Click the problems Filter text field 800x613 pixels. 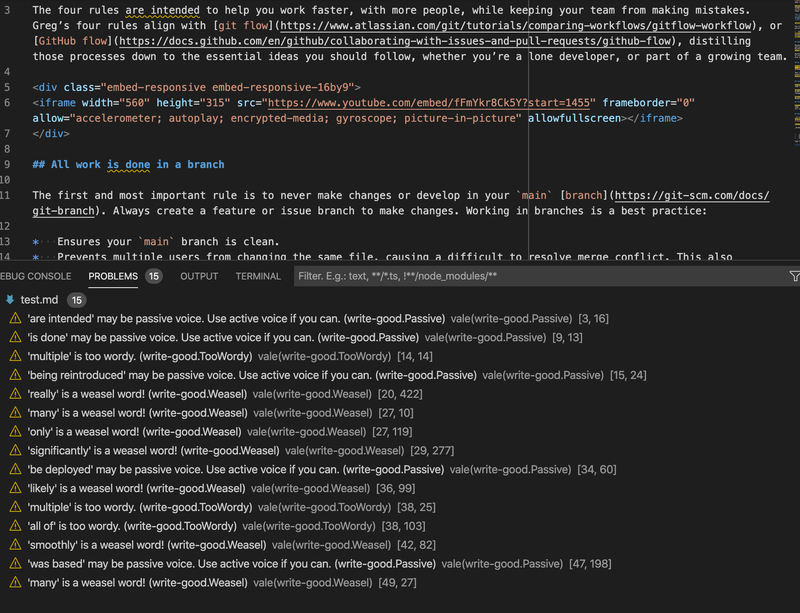(x=540, y=276)
